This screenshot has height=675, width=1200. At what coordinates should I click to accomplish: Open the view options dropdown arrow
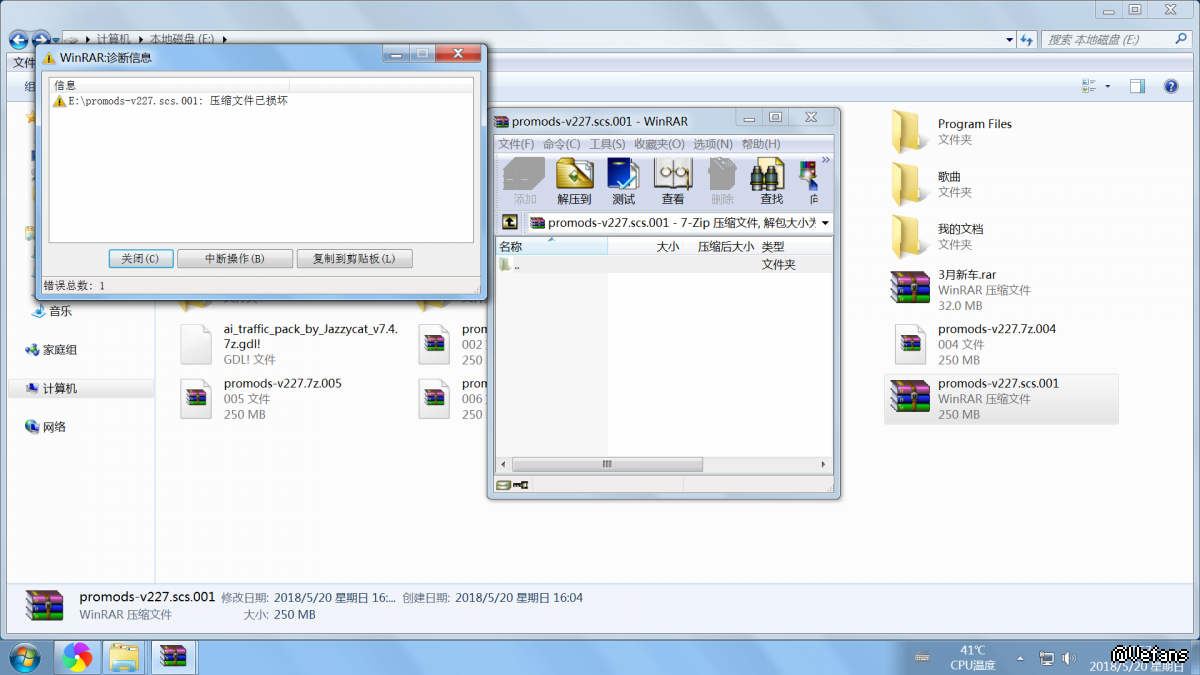pos(1108,87)
